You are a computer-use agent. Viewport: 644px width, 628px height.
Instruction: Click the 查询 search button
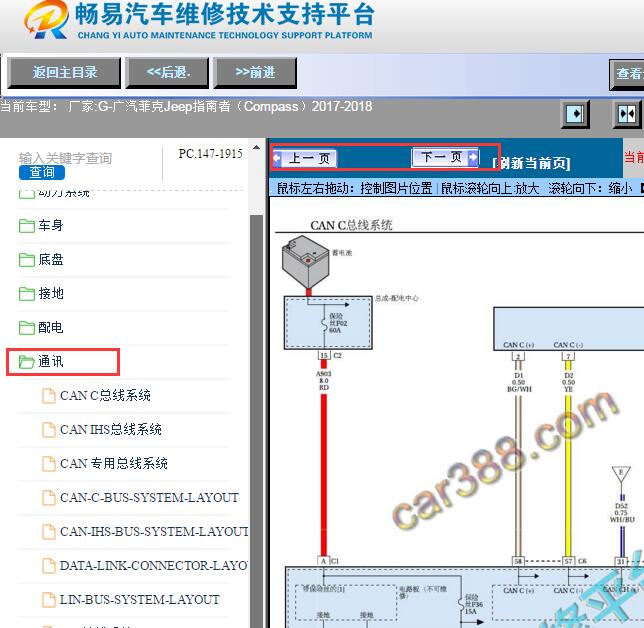coord(42,172)
